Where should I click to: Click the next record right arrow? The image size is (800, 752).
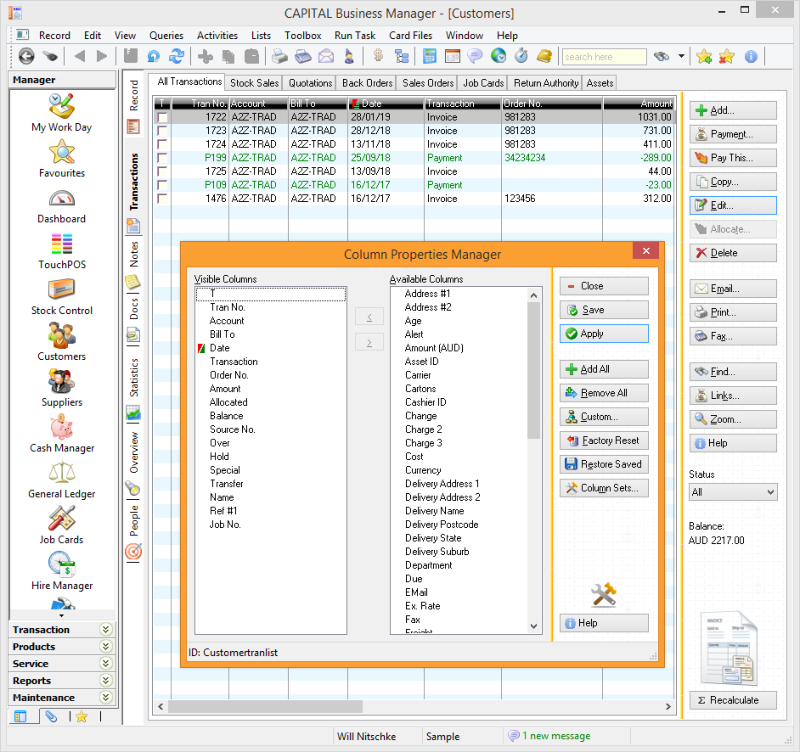point(102,56)
